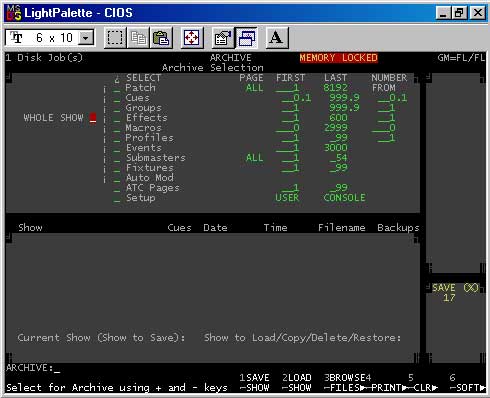Toggle the ATC Pages select field
Screen dimensions: 490x398
point(117,189)
